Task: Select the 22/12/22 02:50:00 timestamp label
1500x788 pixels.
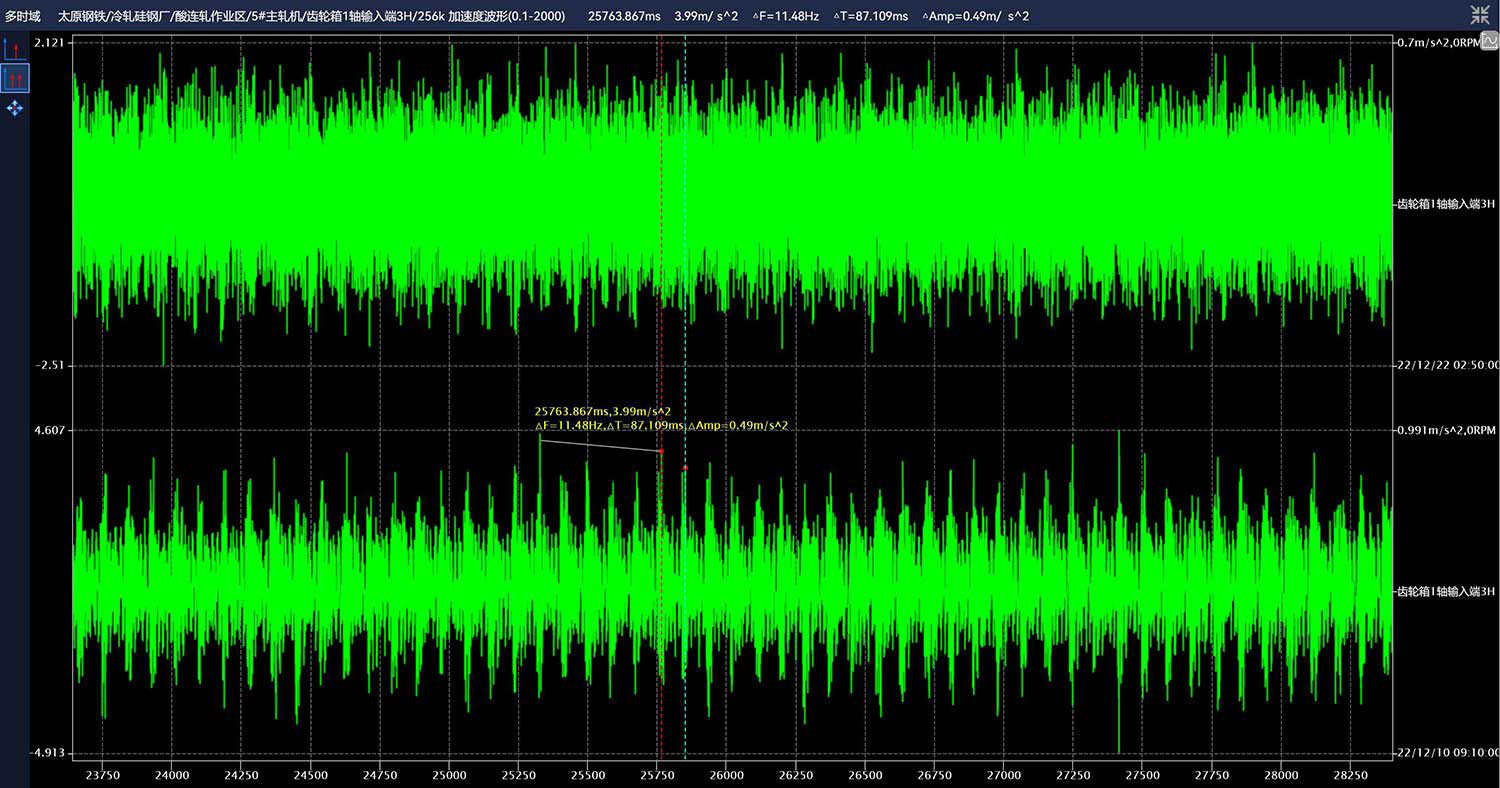Action: click(1447, 365)
